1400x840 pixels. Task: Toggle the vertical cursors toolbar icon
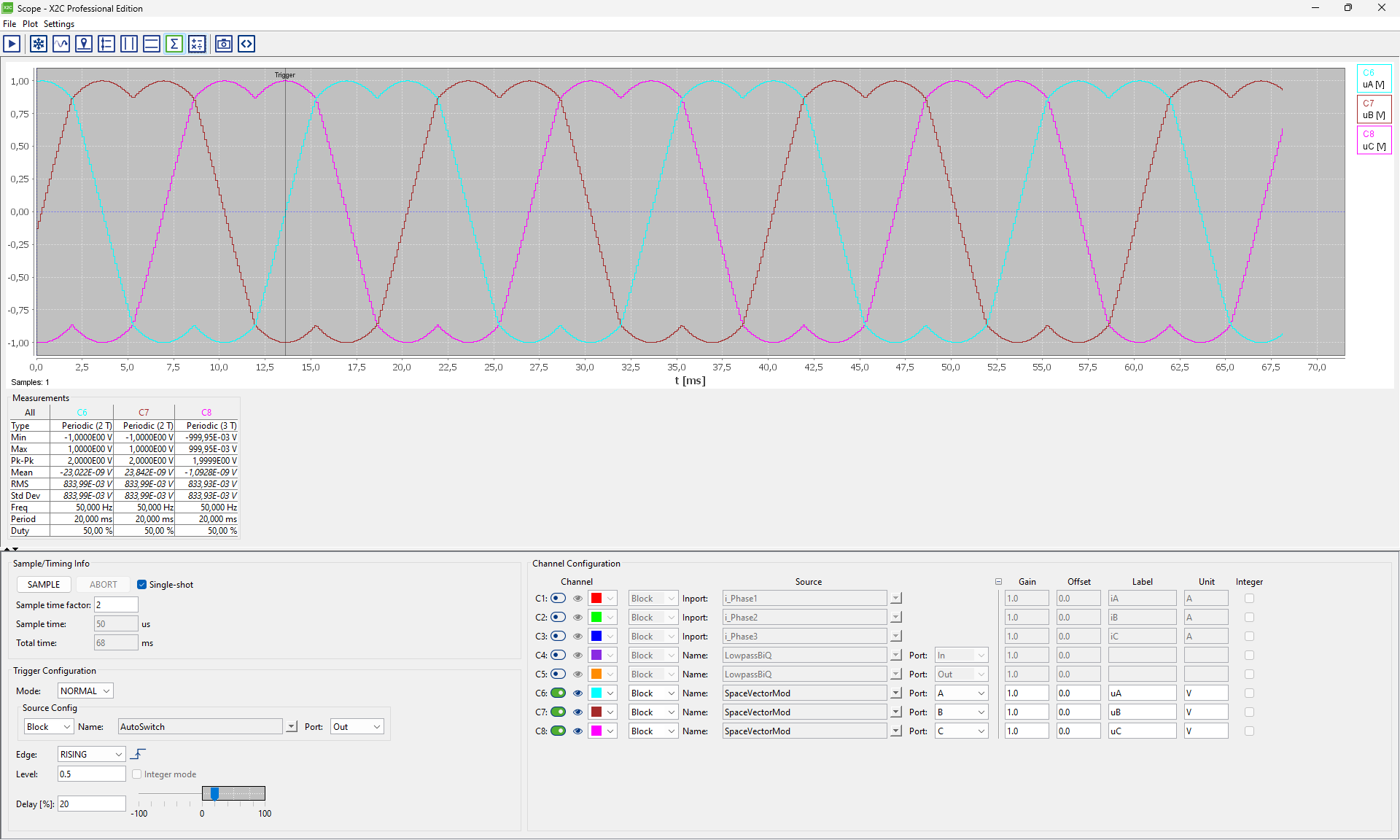point(129,44)
